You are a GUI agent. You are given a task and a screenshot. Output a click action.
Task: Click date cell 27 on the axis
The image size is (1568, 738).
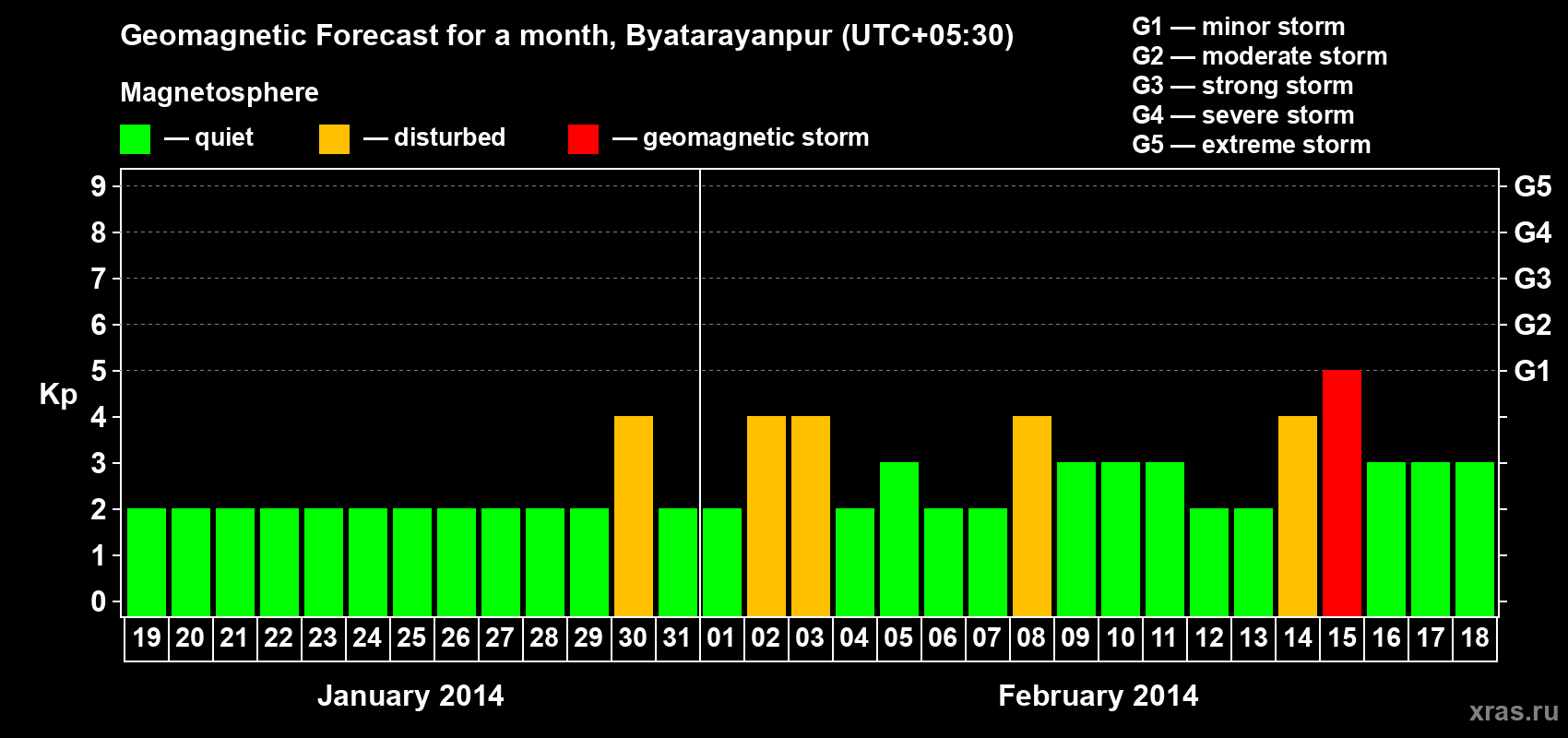tap(501, 638)
